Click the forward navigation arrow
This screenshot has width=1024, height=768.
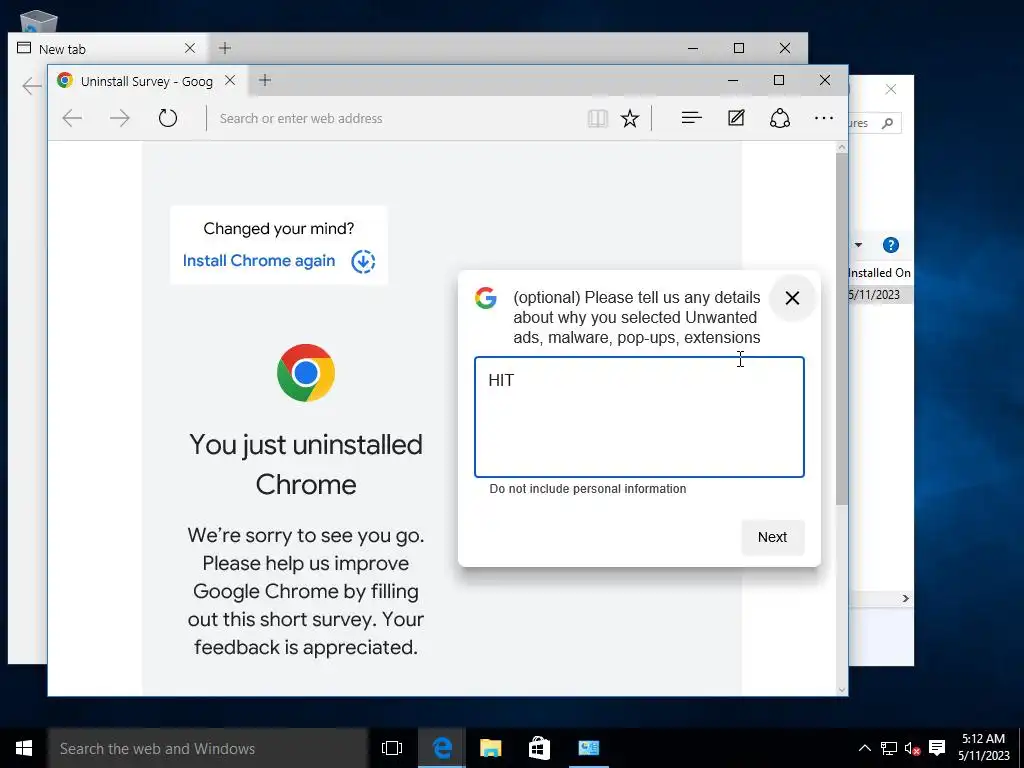coord(120,118)
